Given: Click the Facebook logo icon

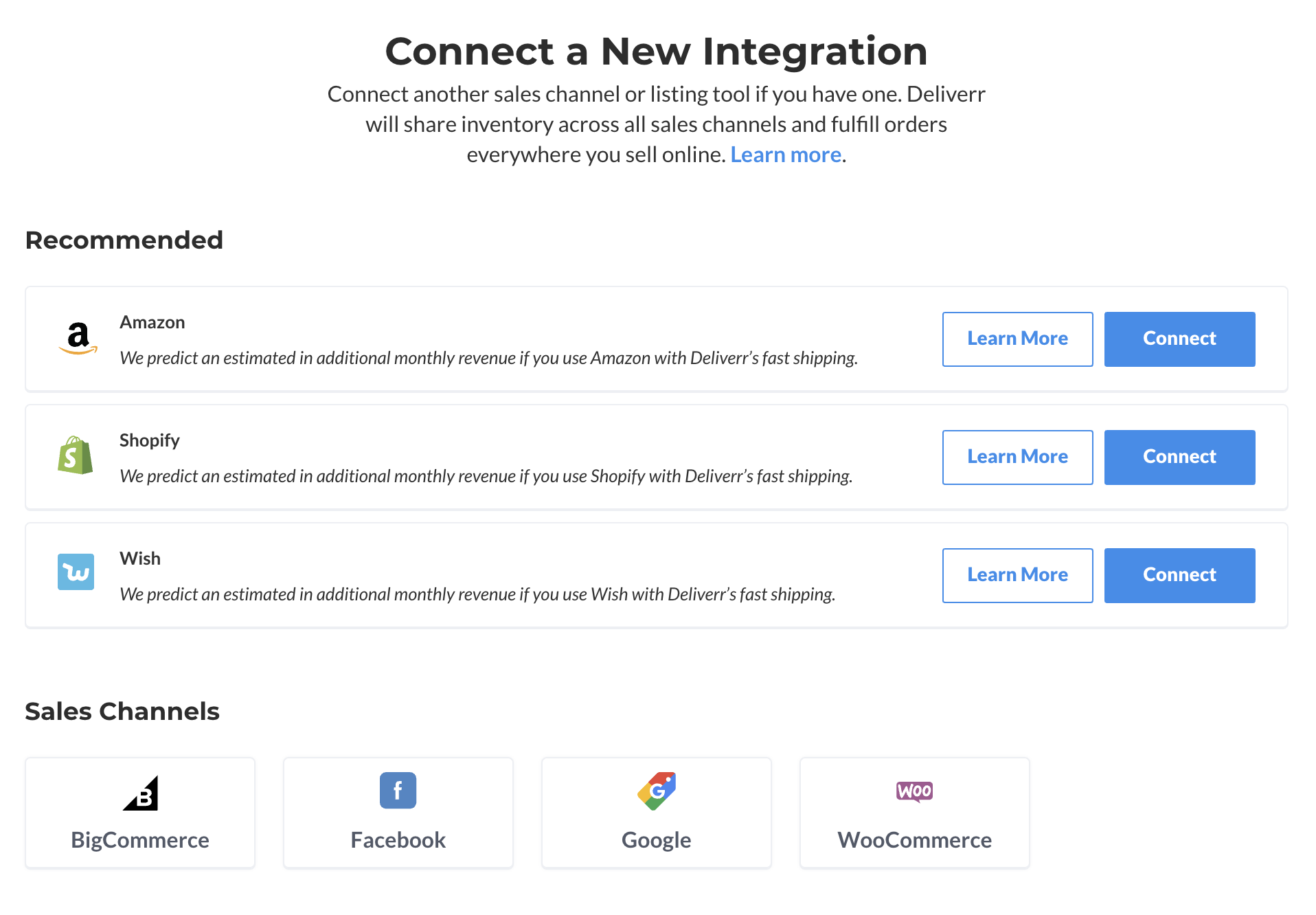Looking at the screenshot, I should pyautogui.click(x=398, y=791).
